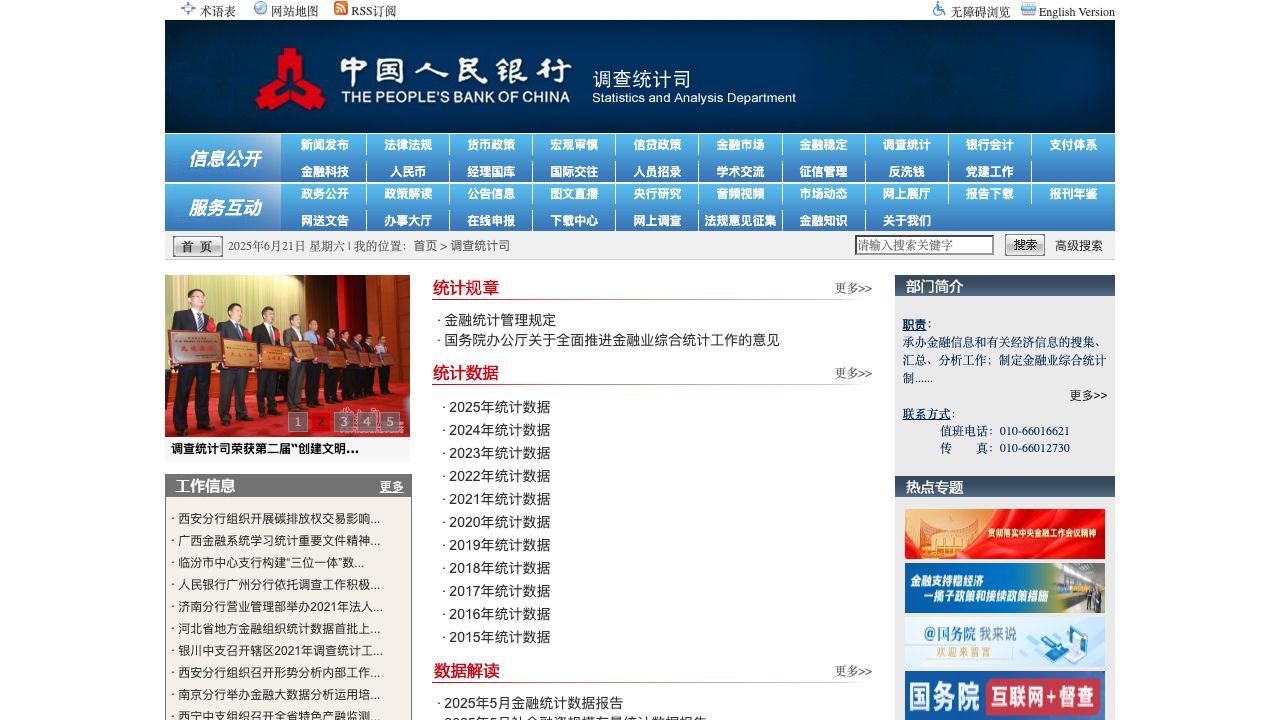Expand more items under 统计规章
The image size is (1280, 720).
[x=853, y=288]
